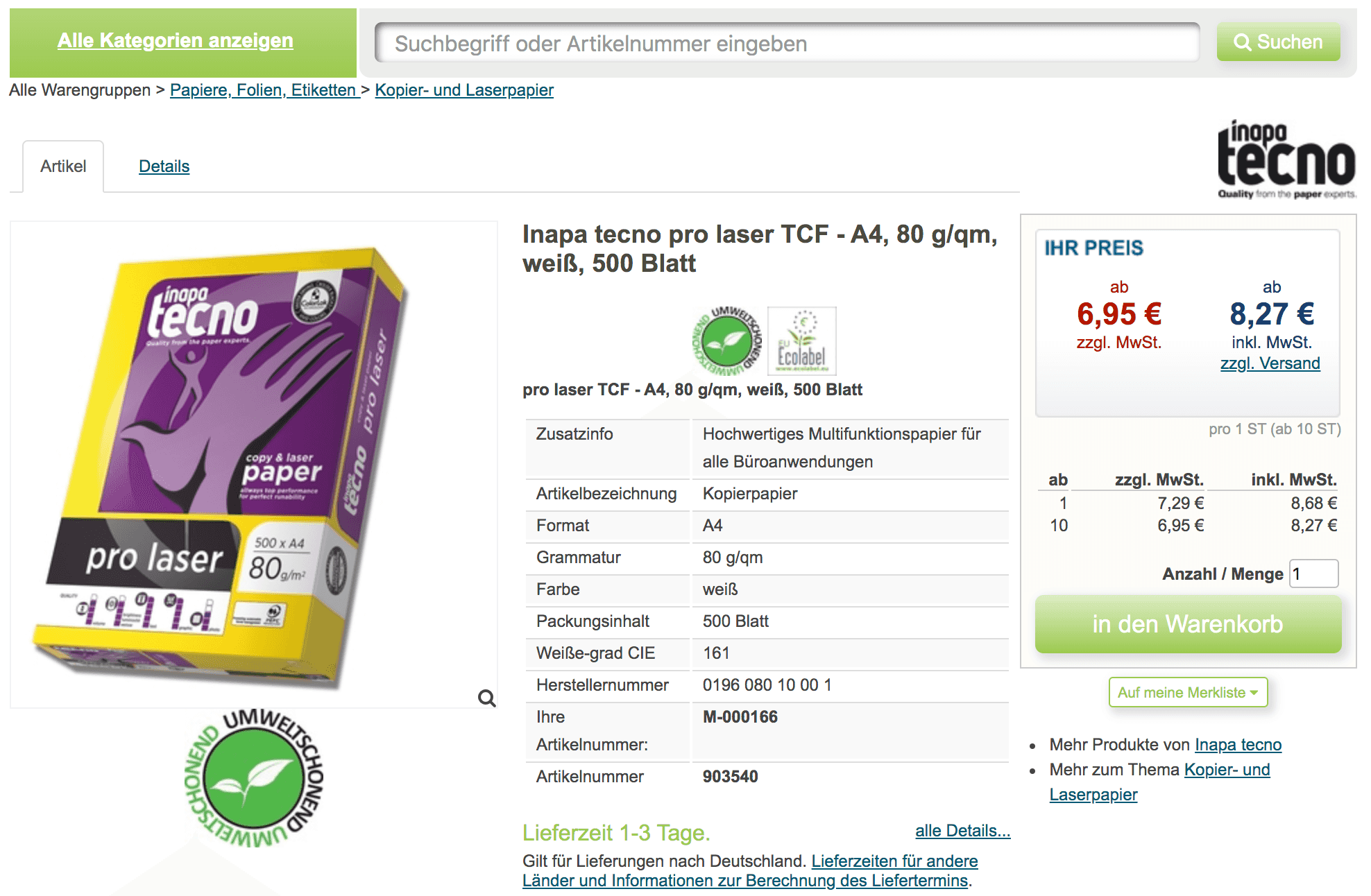Switch to the Details tab
This screenshot has width=1371, height=896.
[164, 166]
